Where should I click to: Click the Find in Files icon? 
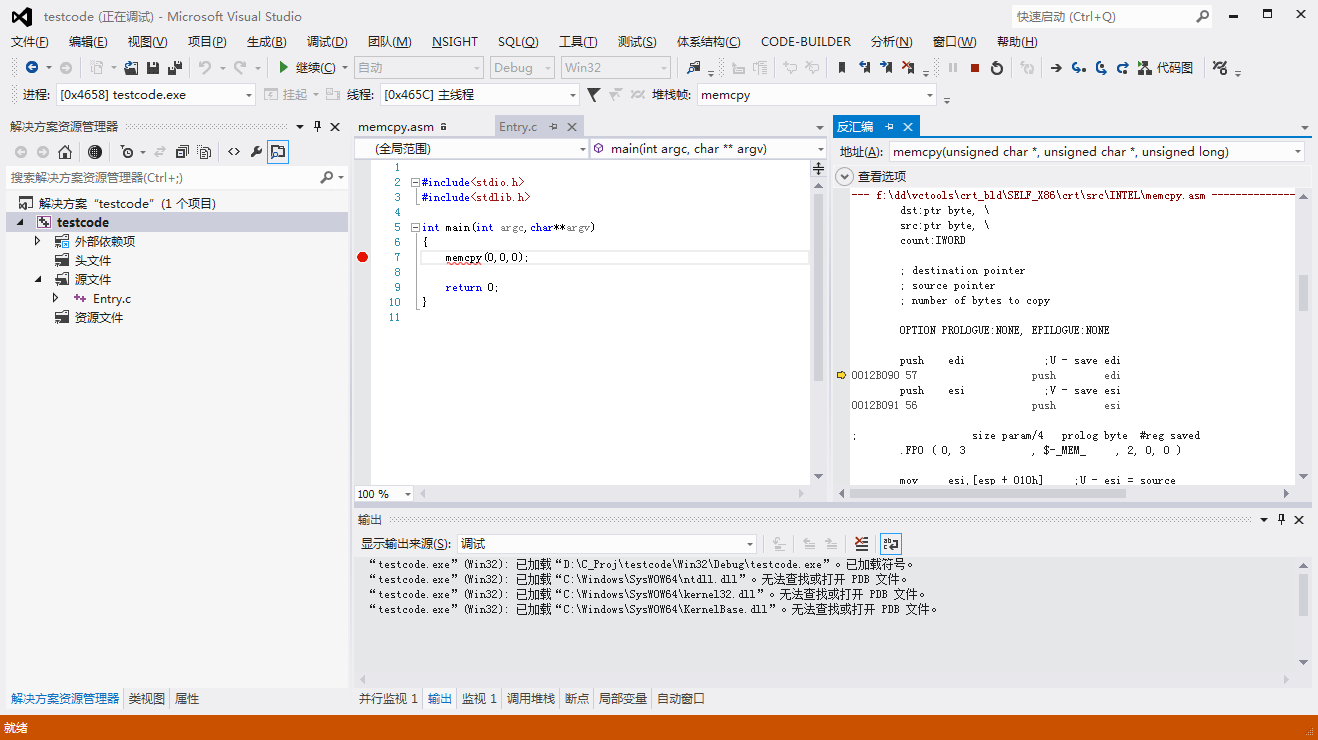[694, 67]
